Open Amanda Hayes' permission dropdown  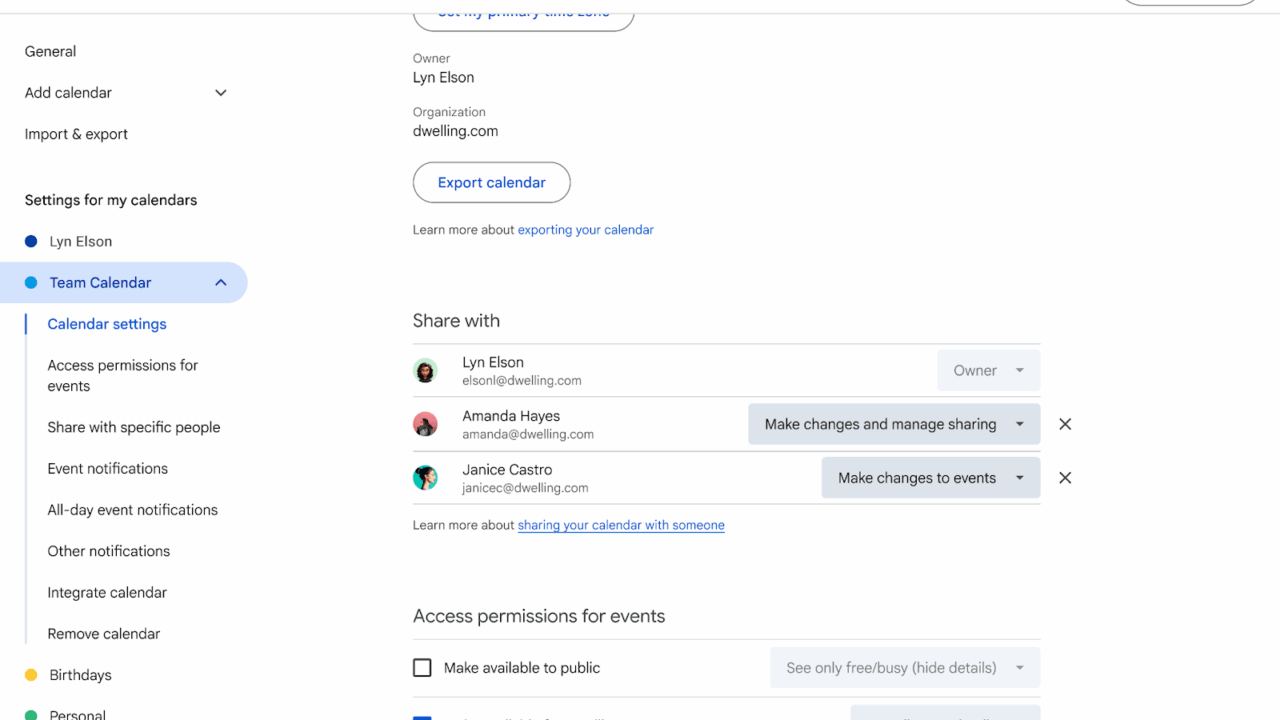click(x=893, y=424)
